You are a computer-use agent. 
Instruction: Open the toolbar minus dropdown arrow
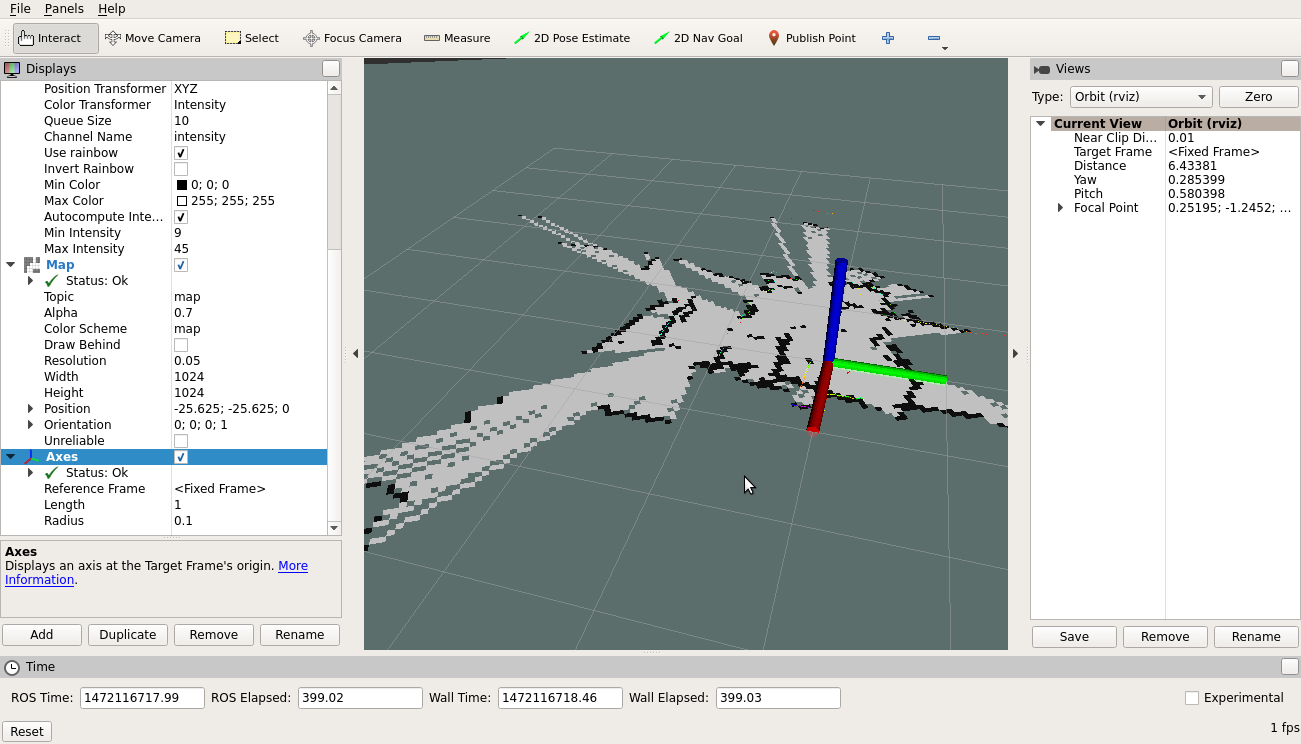pos(945,48)
